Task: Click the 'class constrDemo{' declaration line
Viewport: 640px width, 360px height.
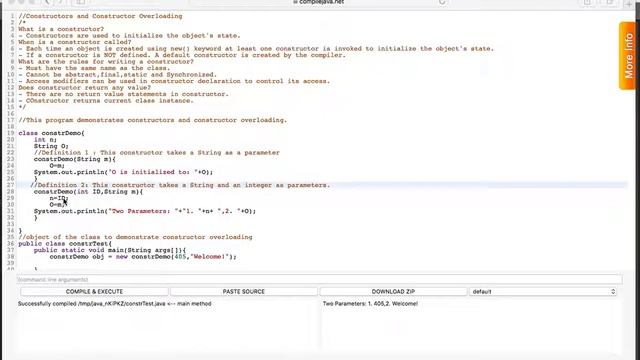Action: 51,133
